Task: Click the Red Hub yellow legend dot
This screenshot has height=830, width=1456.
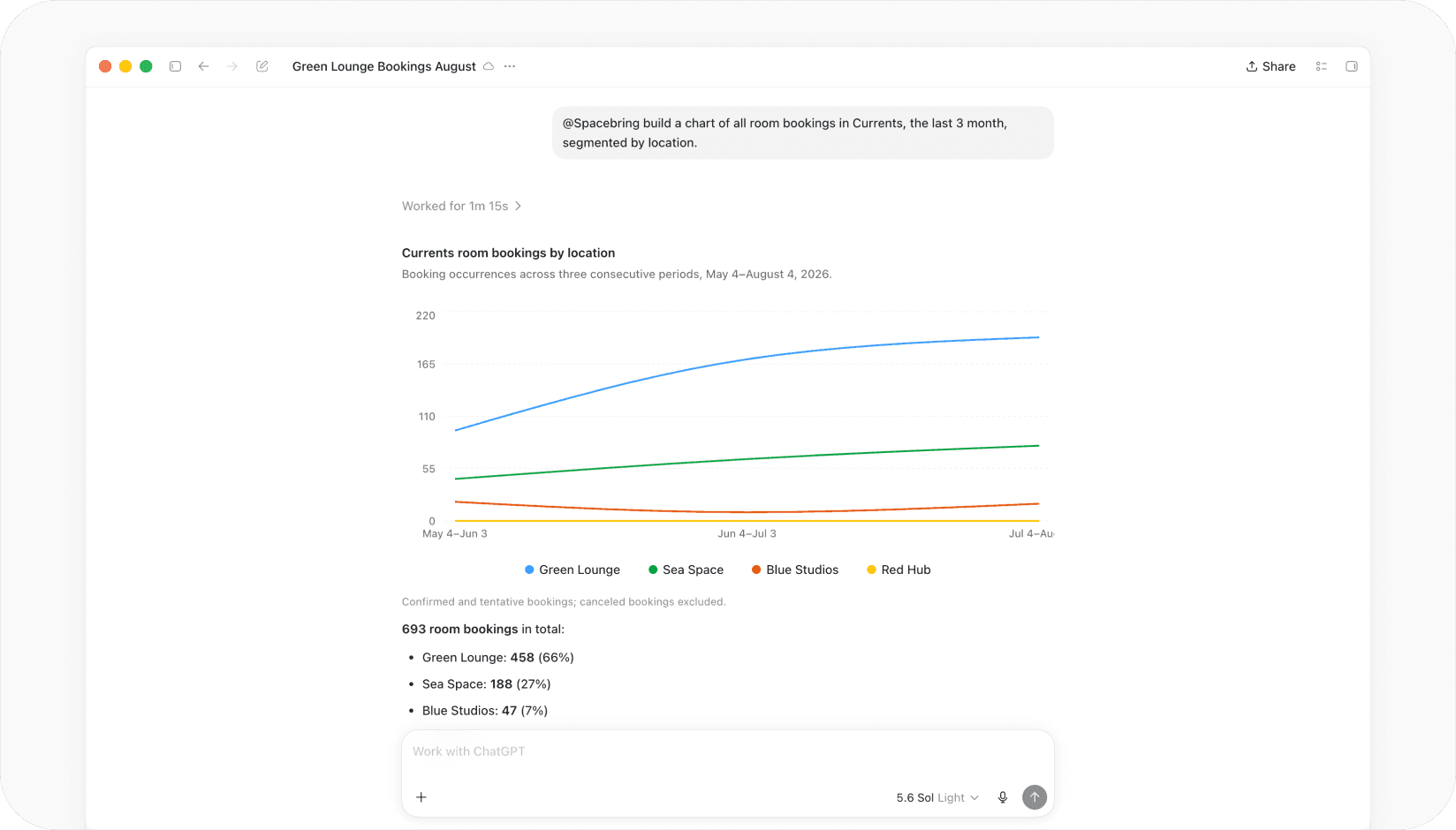Action: pyautogui.click(x=871, y=570)
